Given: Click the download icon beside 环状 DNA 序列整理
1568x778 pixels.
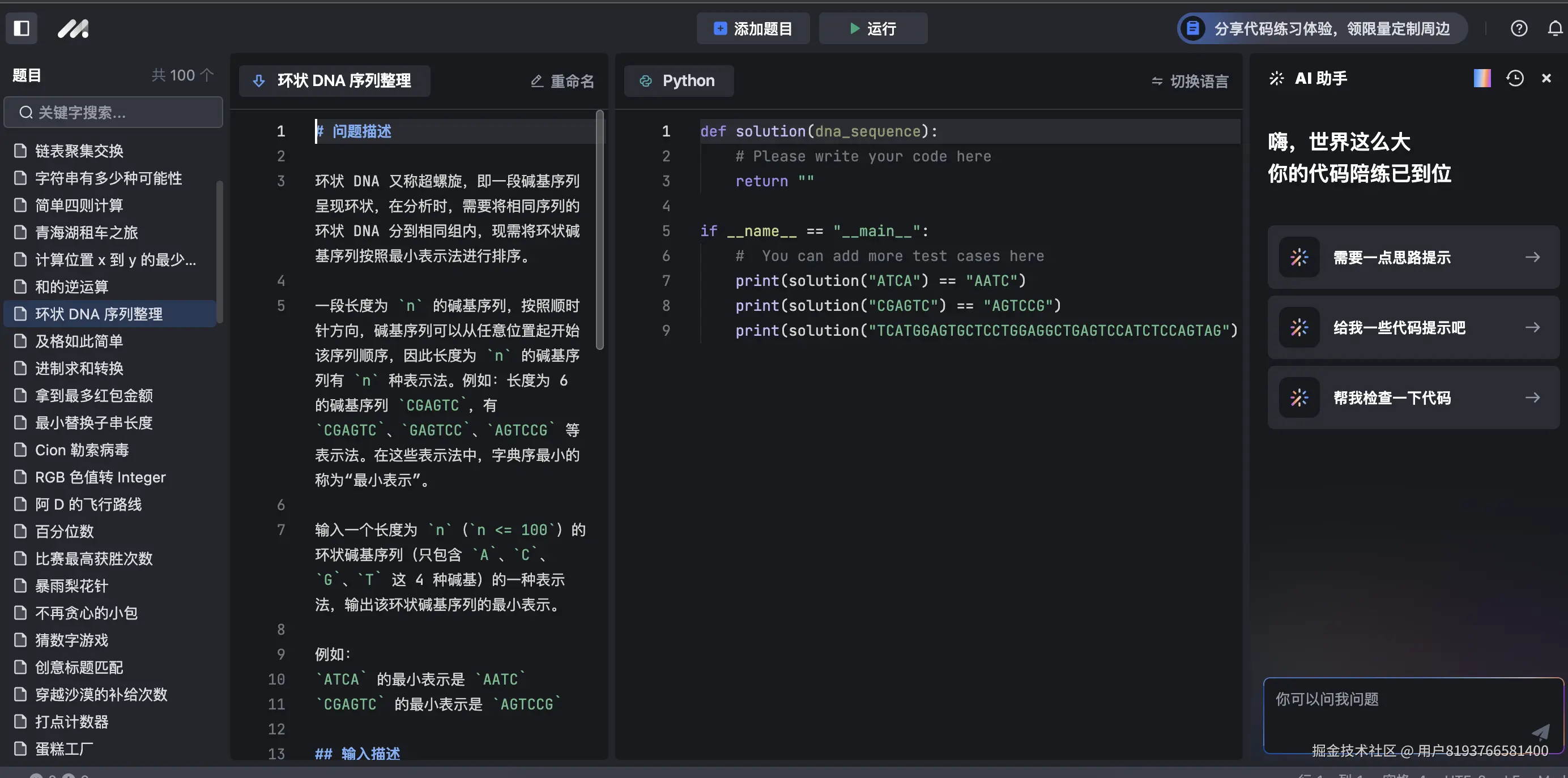Looking at the screenshot, I should pos(259,80).
